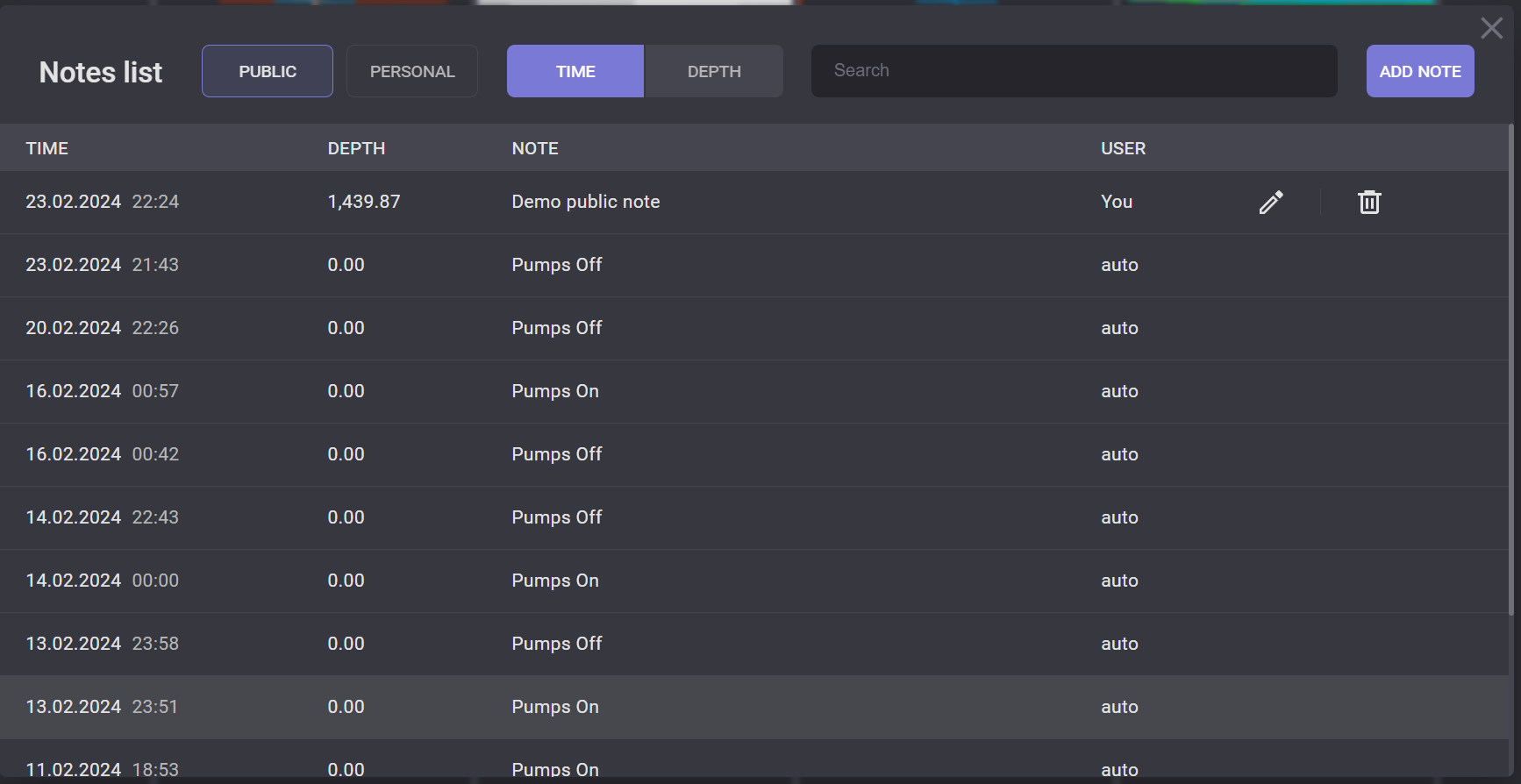Click the ADD NOTE button
Image resolution: width=1521 pixels, height=784 pixels.
coord(1419,71)
